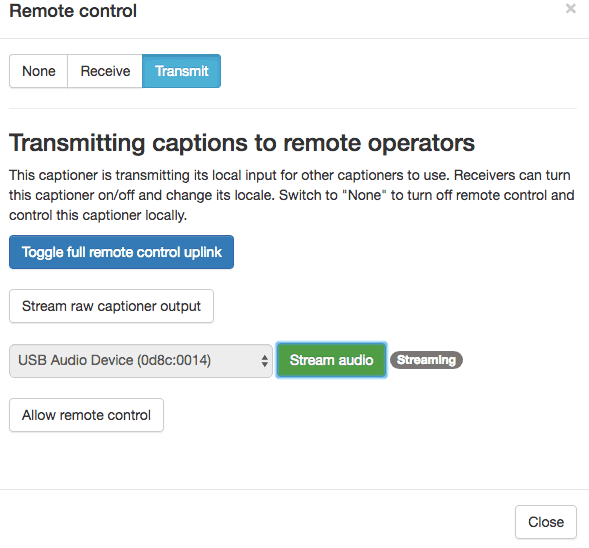Click the Stream audio button label text

(331, 360)
